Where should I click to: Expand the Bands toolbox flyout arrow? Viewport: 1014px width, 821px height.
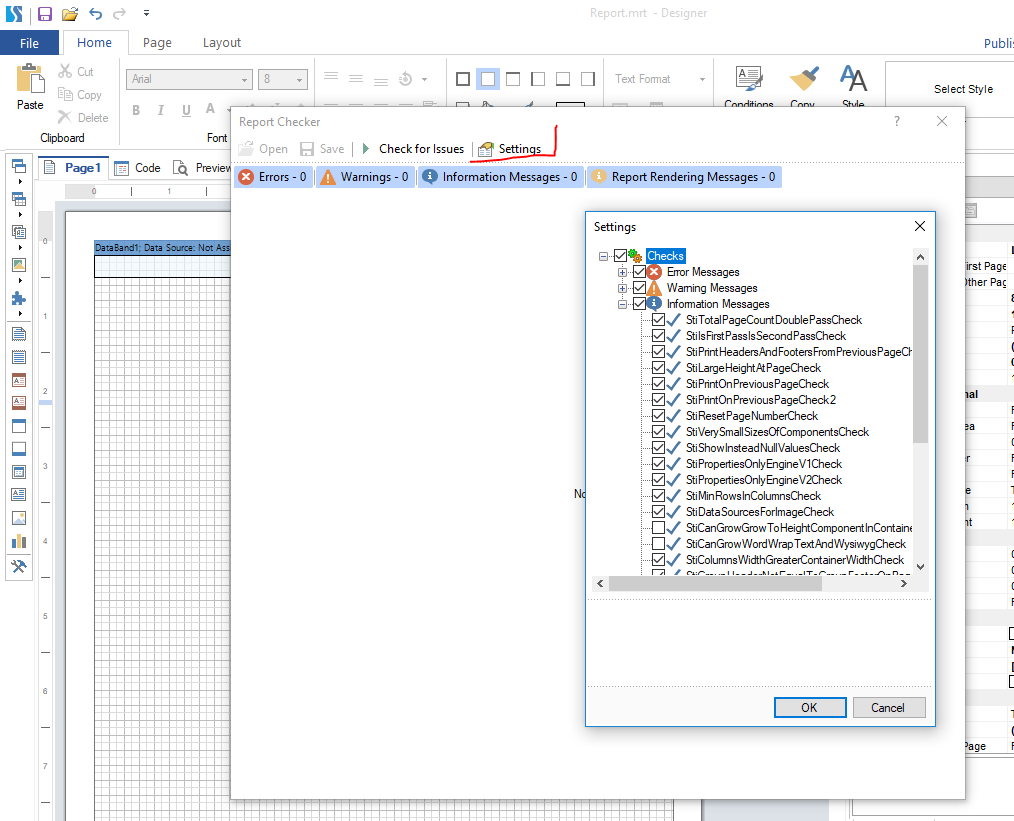pos(20,182)
